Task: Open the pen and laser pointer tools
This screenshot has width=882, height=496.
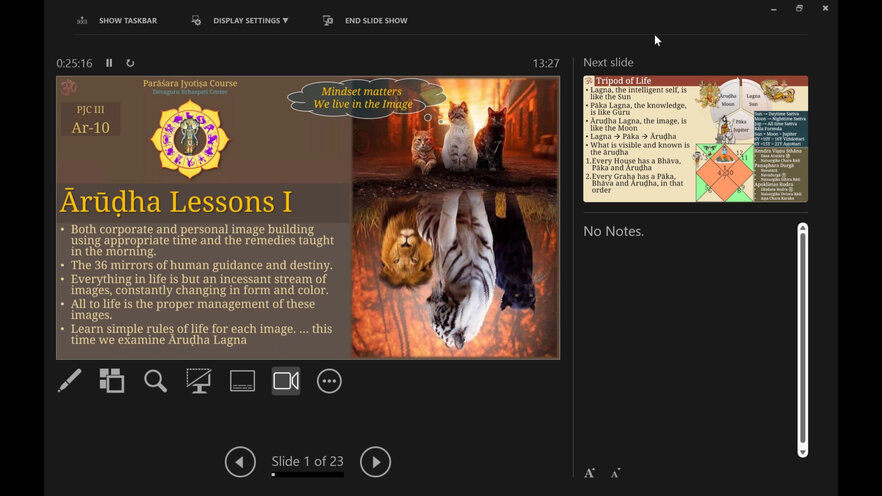Action: [x=69, y=381]
